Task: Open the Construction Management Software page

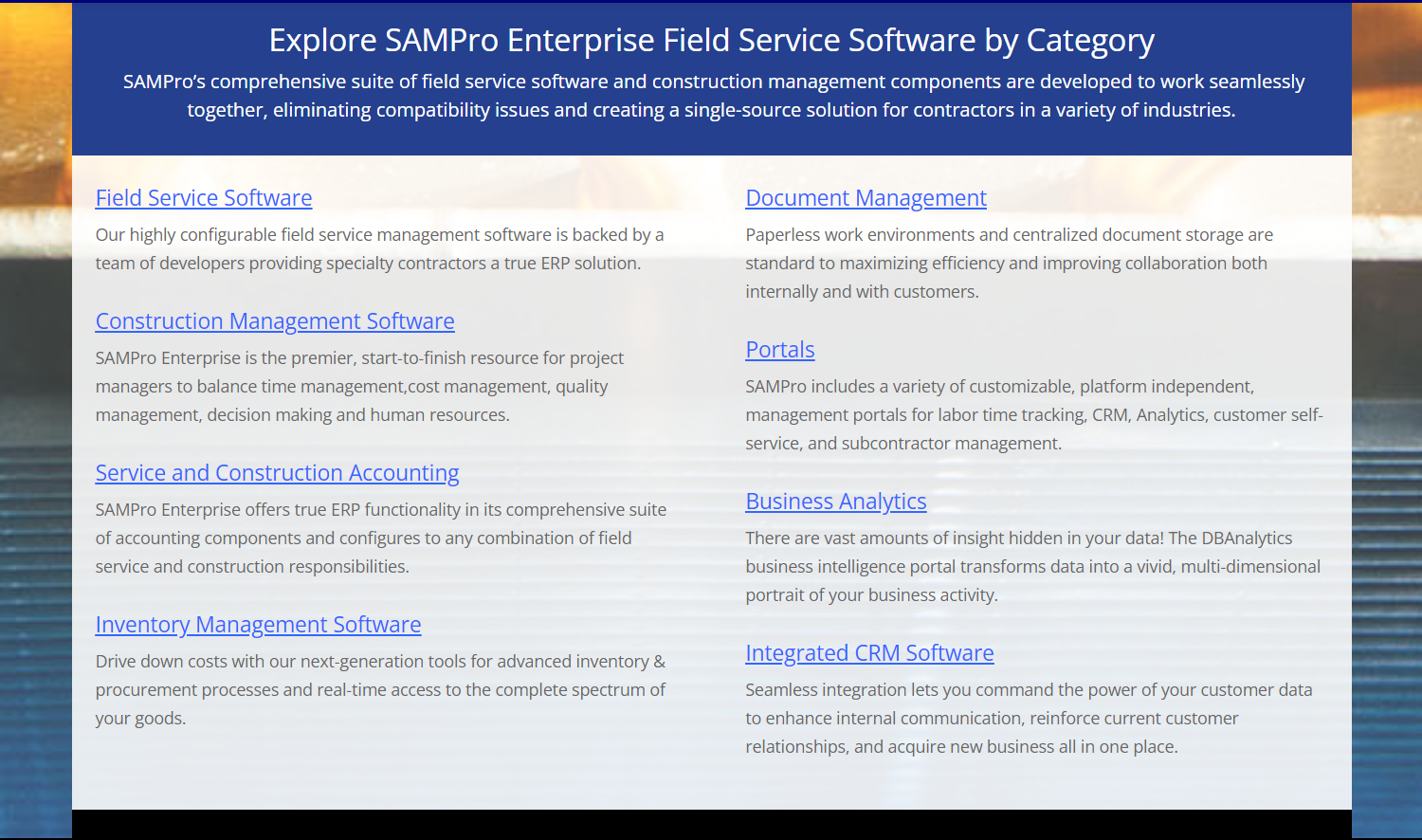Action: (x=275, y=321)
